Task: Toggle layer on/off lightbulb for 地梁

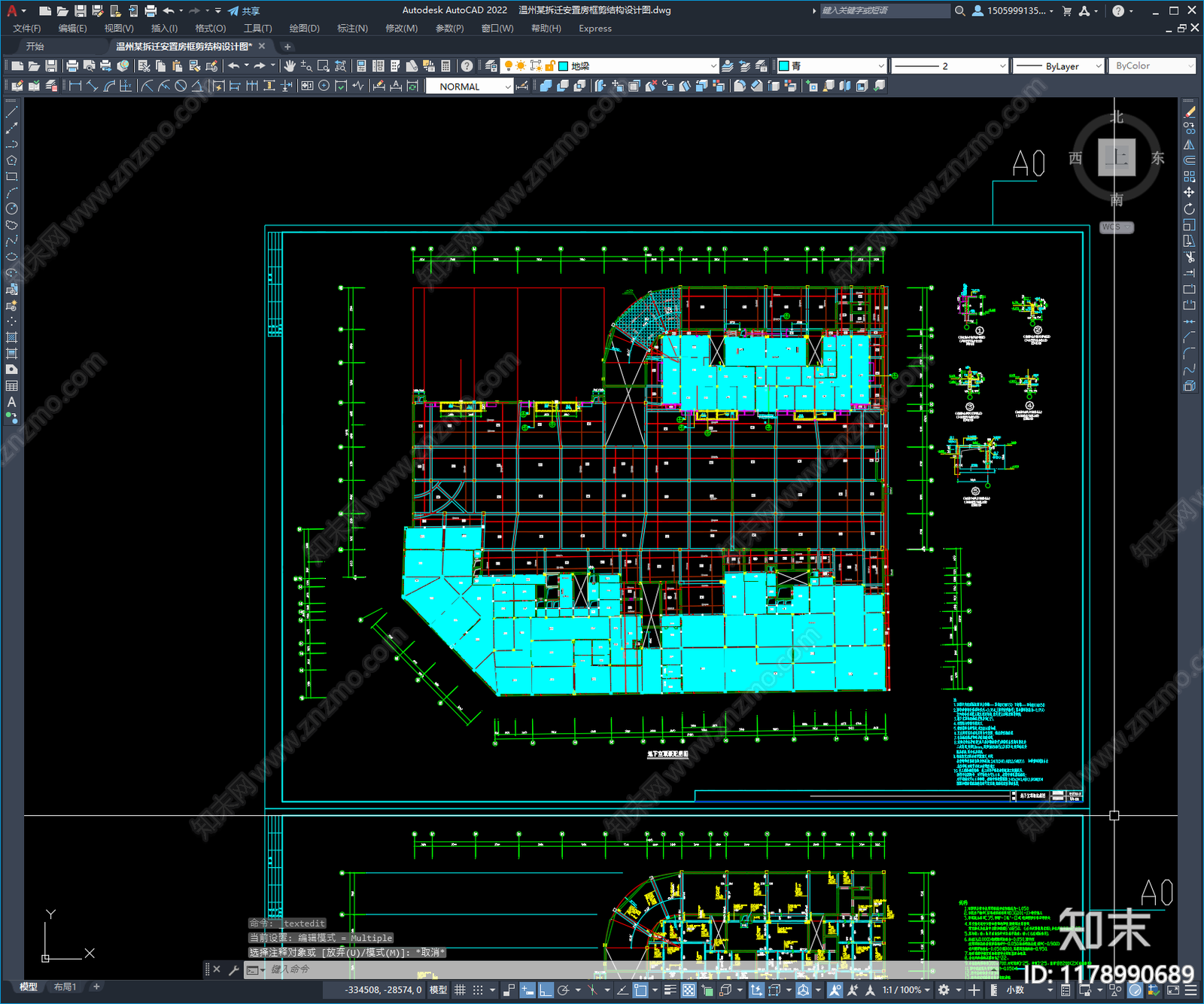Action: 509,66
